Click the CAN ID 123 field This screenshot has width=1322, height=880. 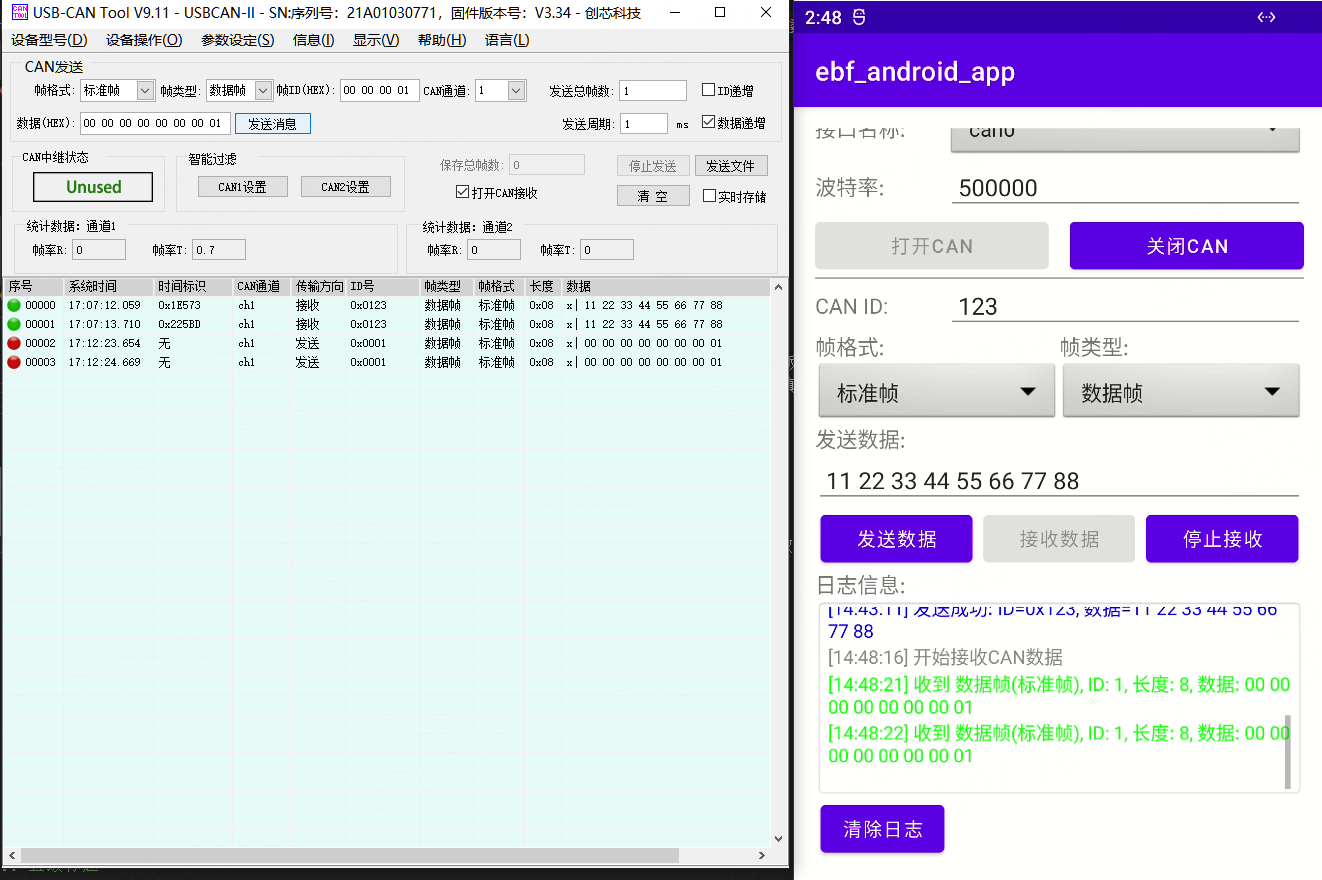click(1124, 306)
